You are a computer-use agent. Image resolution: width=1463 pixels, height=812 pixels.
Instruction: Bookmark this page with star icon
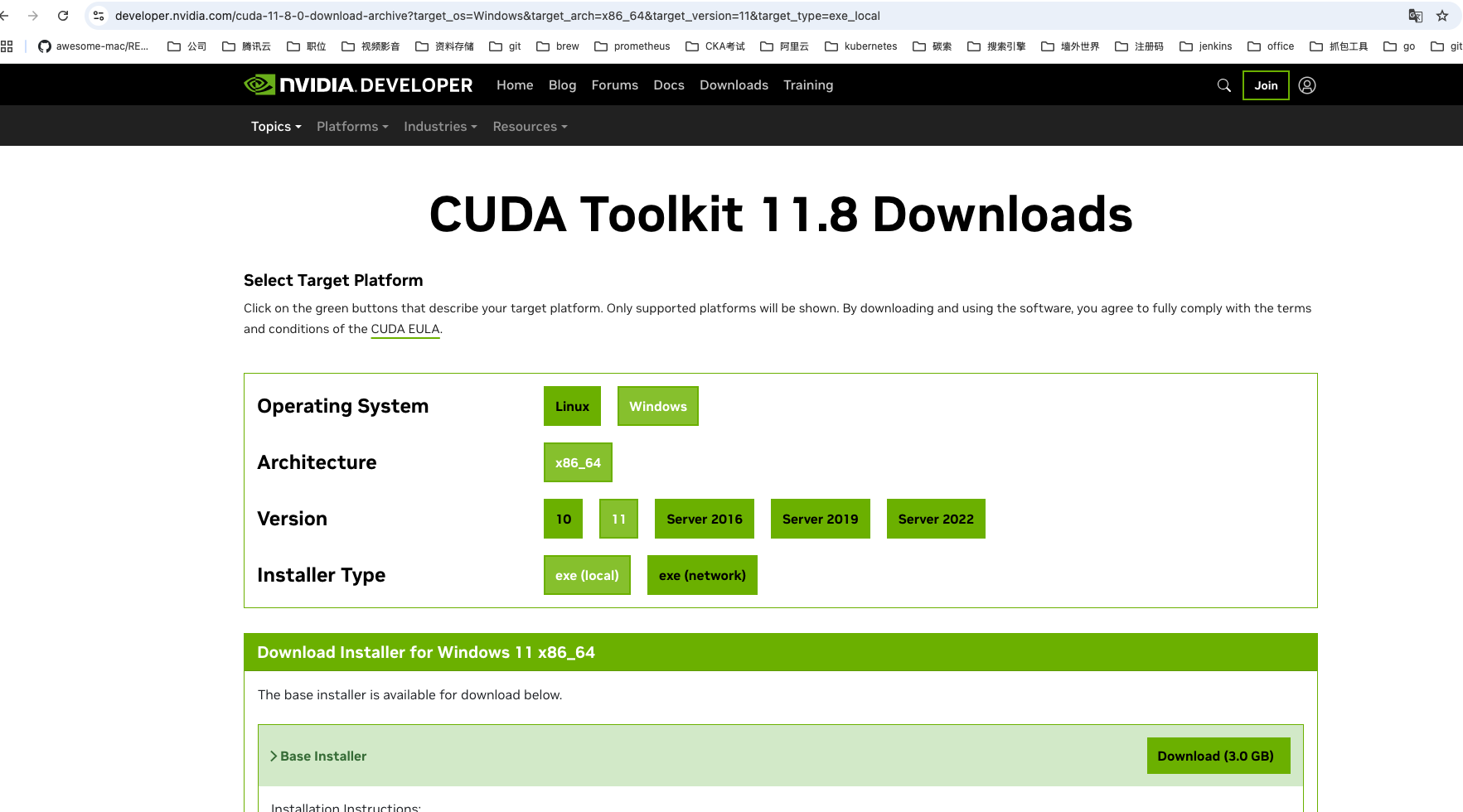coord(1442,16)
